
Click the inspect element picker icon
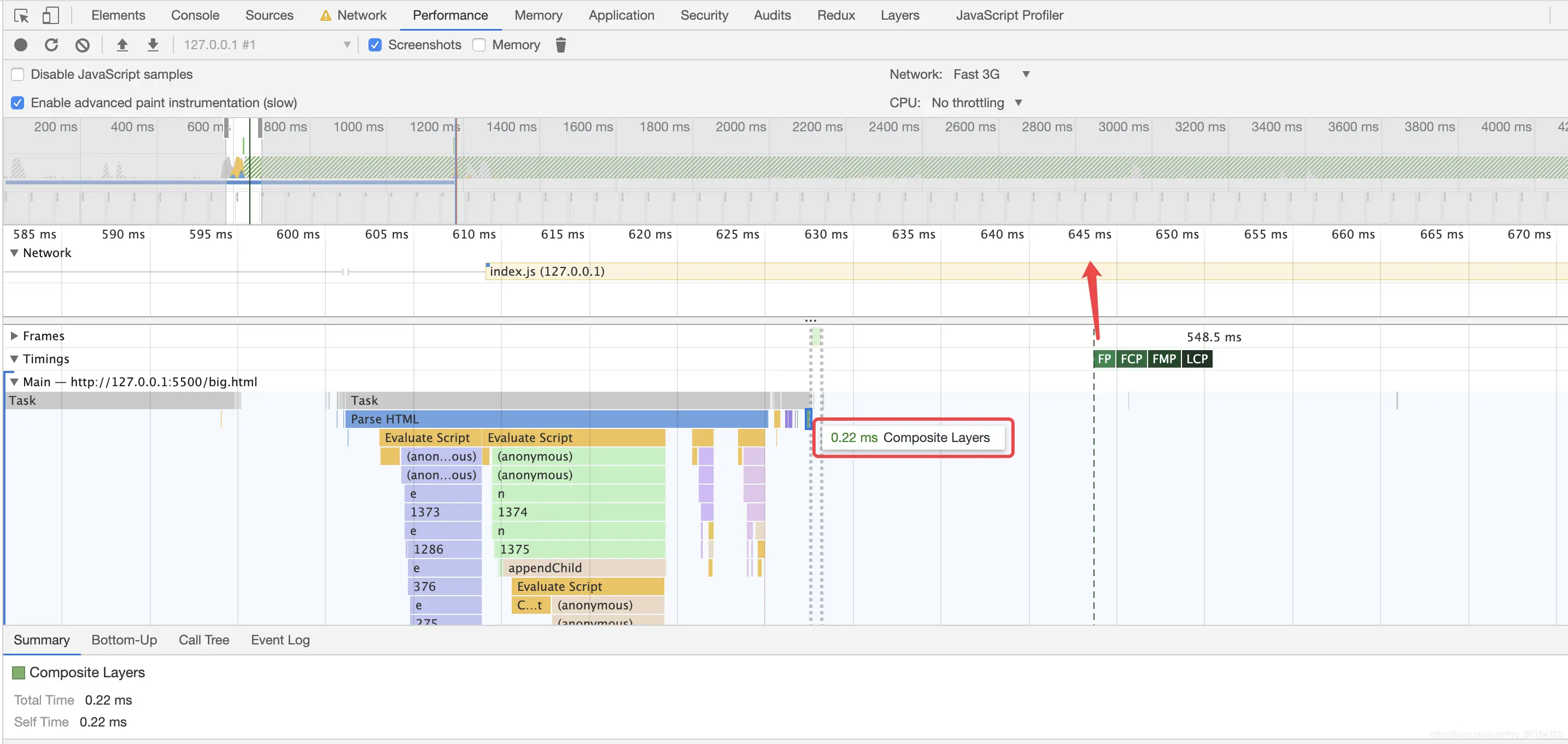21,16
